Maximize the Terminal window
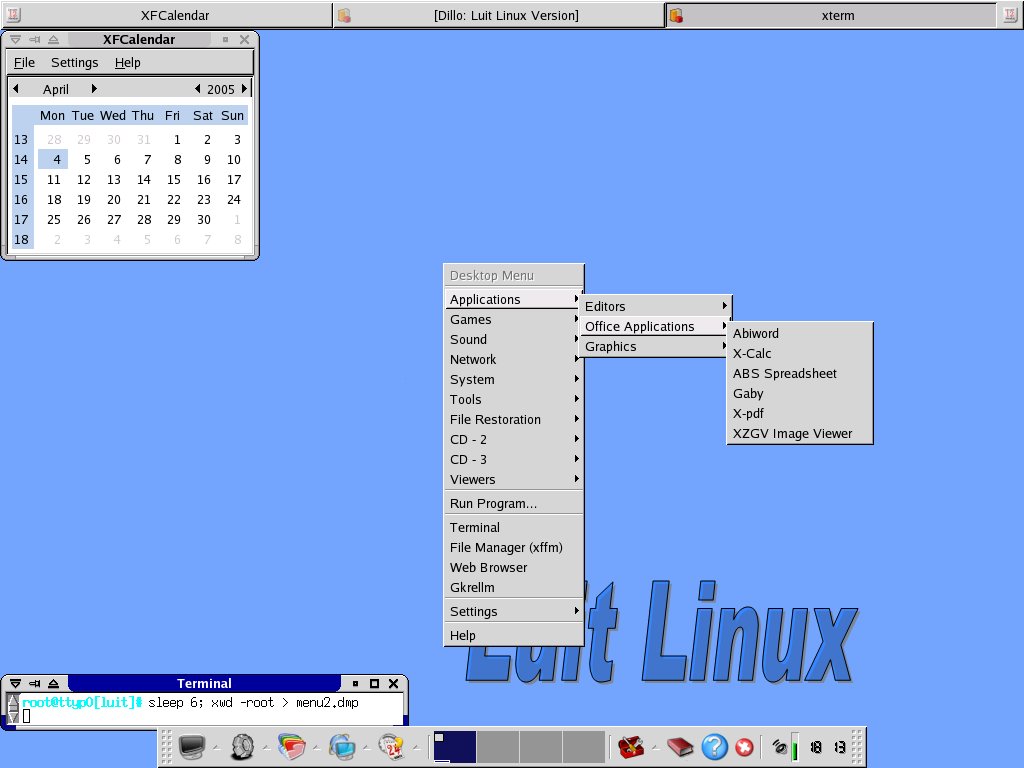1024x768 pixels. click(x=374, y=684)
